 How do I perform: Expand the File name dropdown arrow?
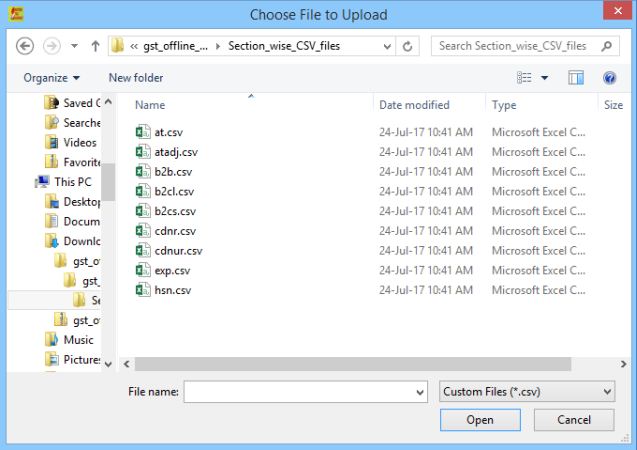pyautogui.click(x=420, y=392)
